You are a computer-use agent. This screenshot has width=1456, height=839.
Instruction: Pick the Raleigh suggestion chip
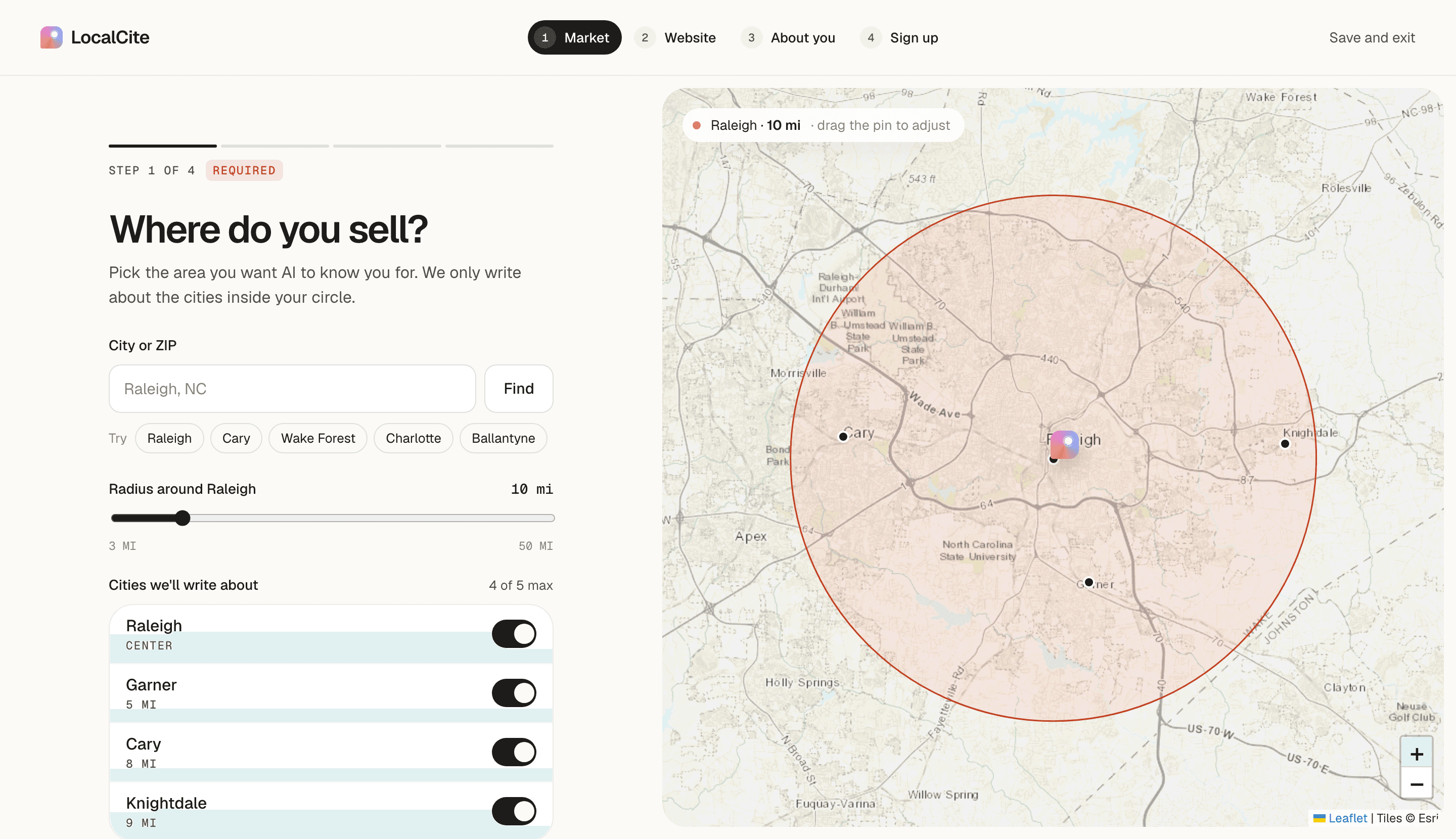[169, 438]
